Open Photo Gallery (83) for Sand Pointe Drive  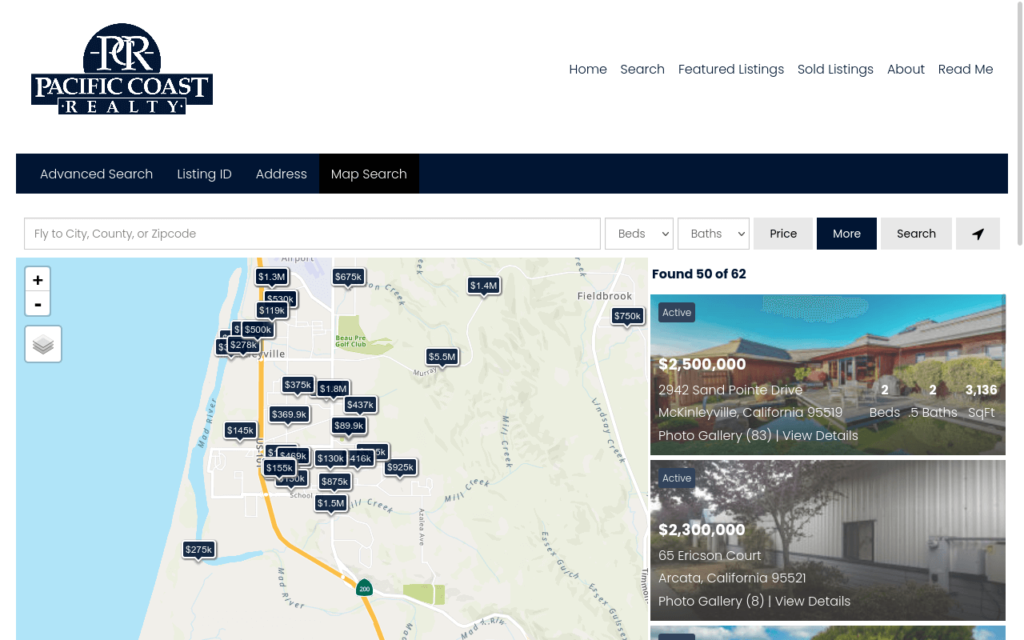pyautogui.click(x=714, y=436)
